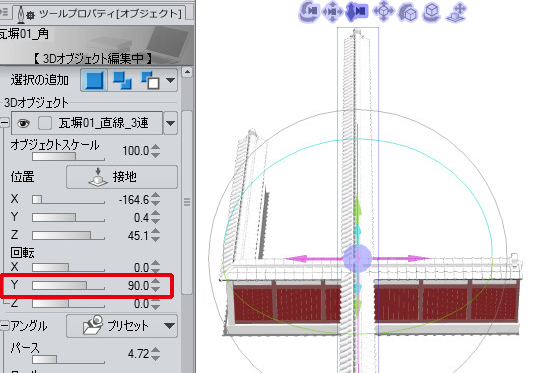Select the camera zoom in-out icon
This screenshot has height=373, width=540.
point(357,11)
